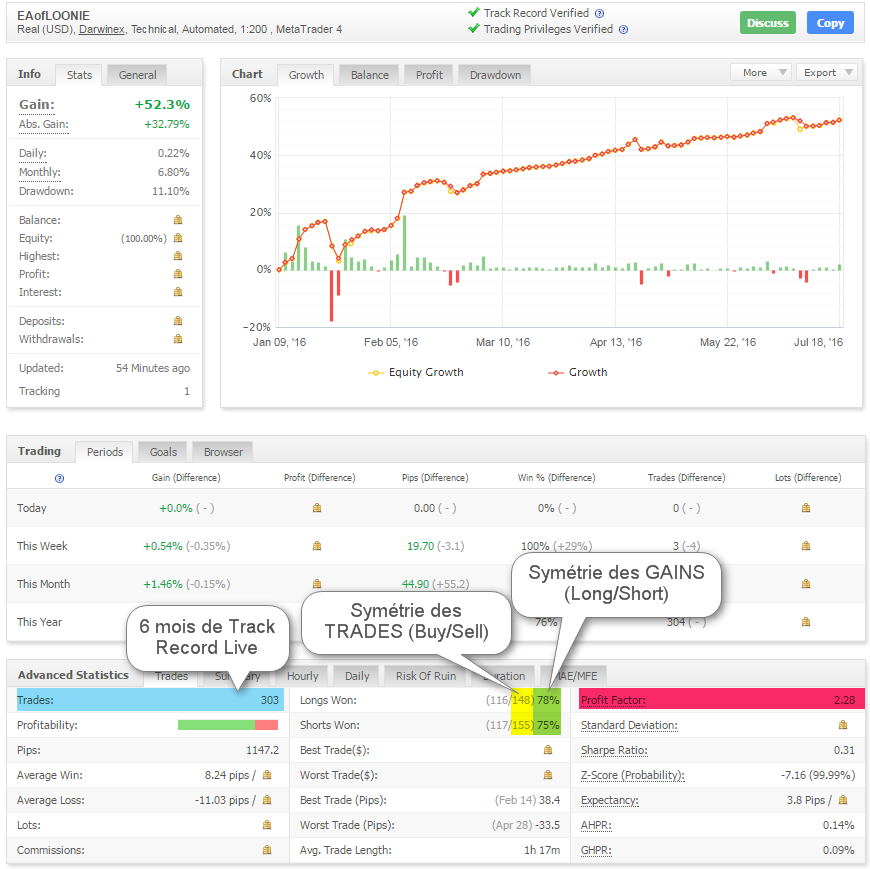
Task: Click the GHPR label link
Action: tap(596, 850)
